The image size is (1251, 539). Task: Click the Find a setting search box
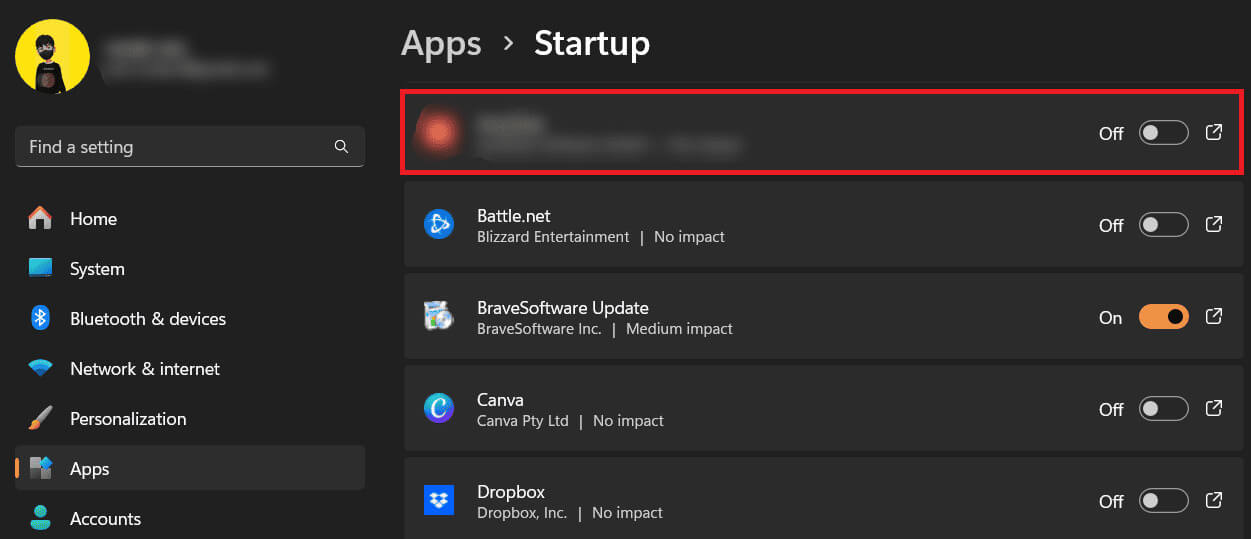pos(175,147)
